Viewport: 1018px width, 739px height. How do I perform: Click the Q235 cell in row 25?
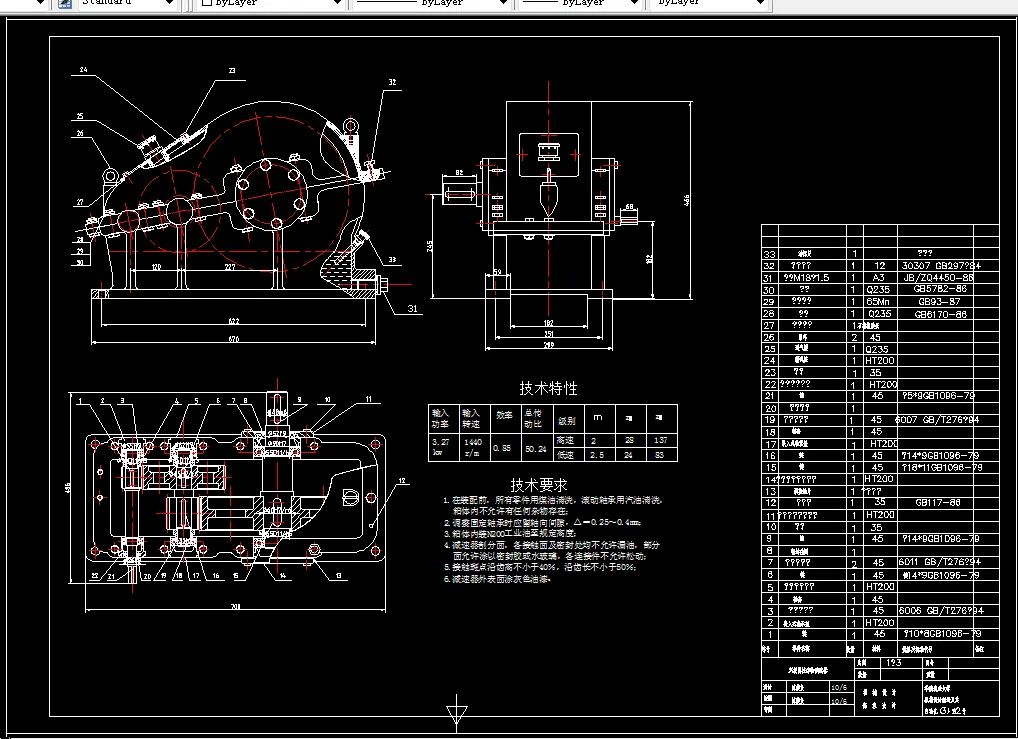[x=876, y=349]
